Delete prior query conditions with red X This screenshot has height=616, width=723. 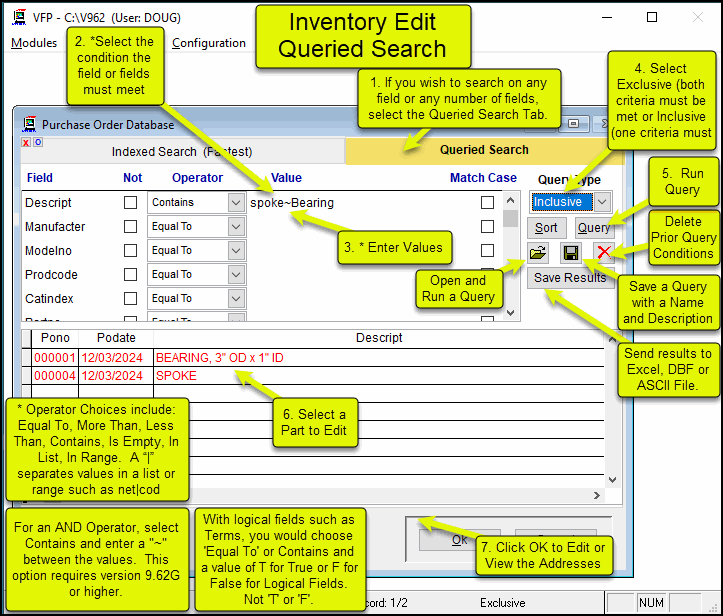(604, 253)
